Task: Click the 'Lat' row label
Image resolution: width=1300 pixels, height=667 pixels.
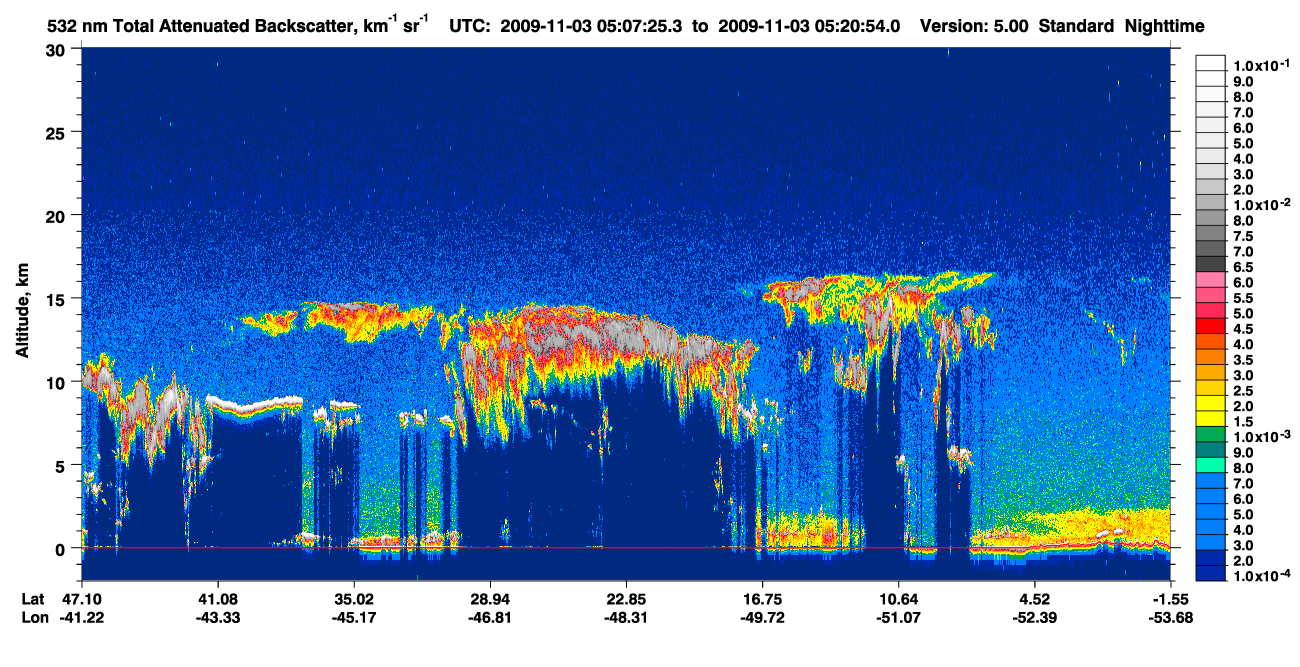Action: tap(32, 599)
